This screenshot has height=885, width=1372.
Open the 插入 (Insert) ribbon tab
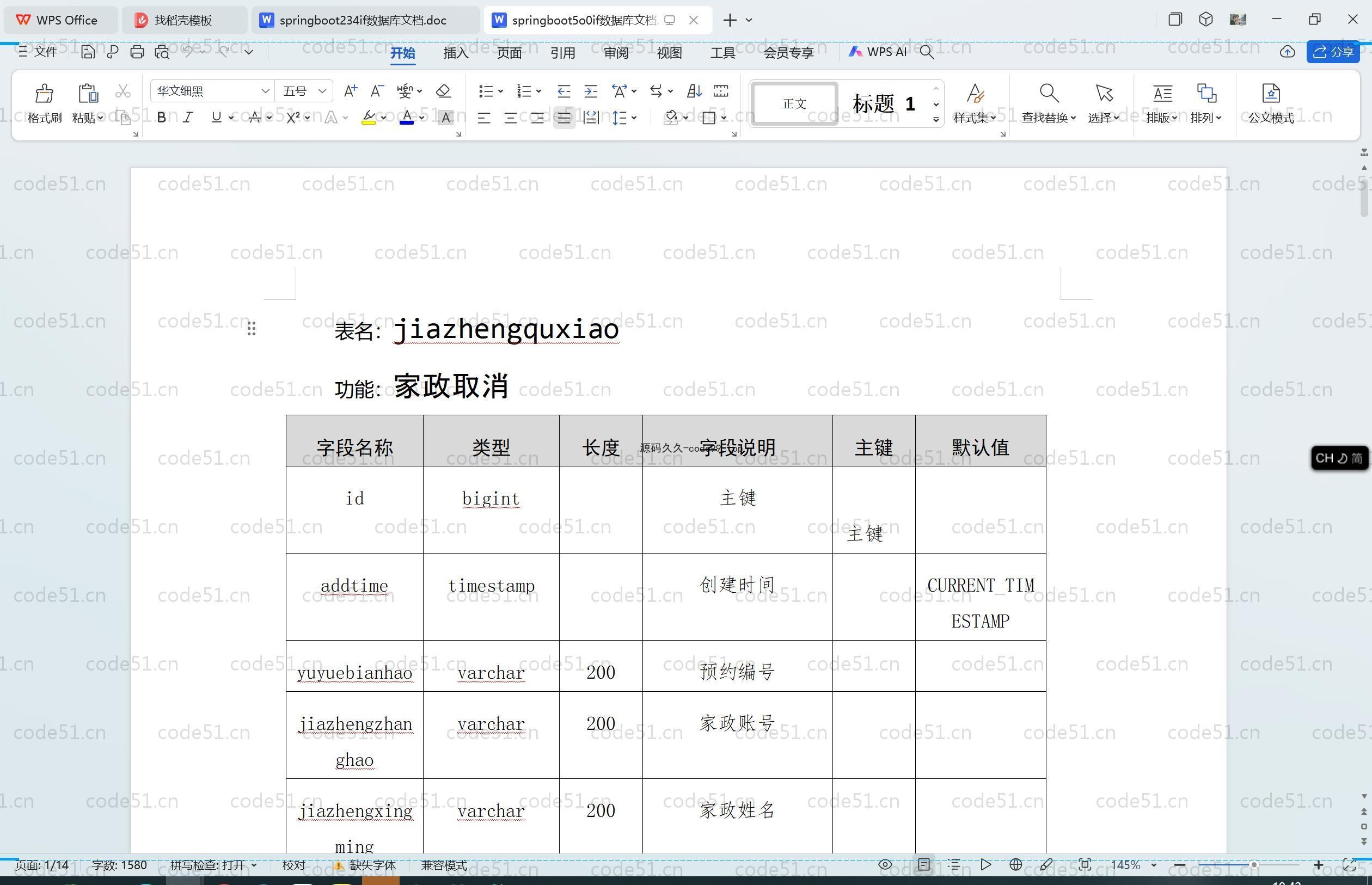coord(456,52)
